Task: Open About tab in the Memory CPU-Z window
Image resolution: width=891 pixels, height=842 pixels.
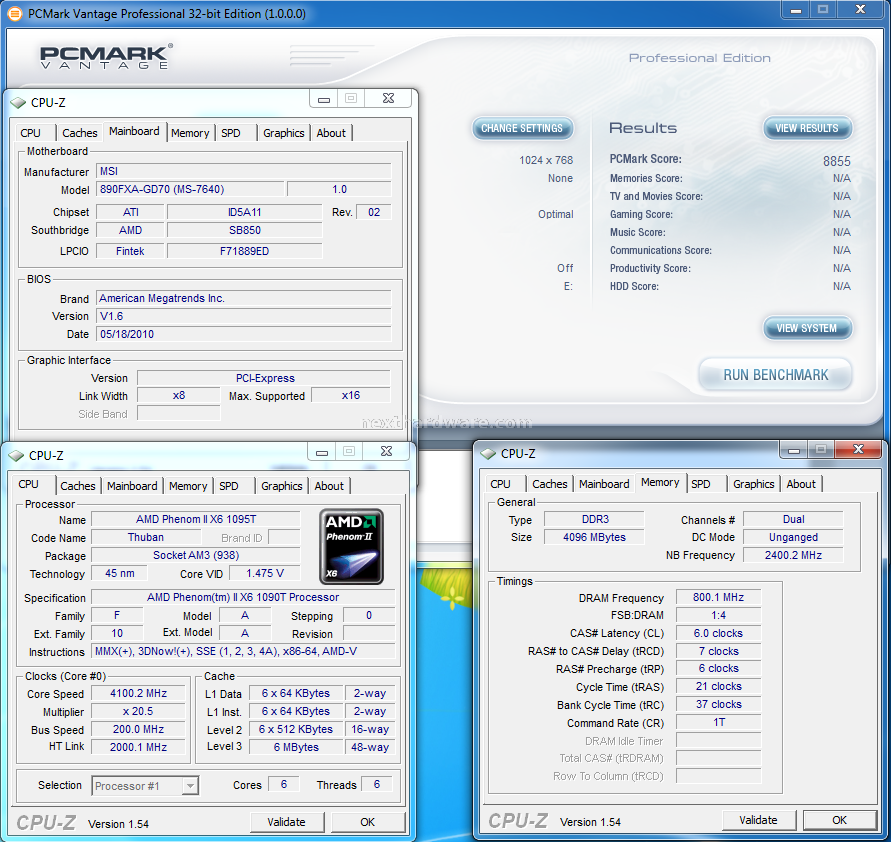Action: [801, 484]
